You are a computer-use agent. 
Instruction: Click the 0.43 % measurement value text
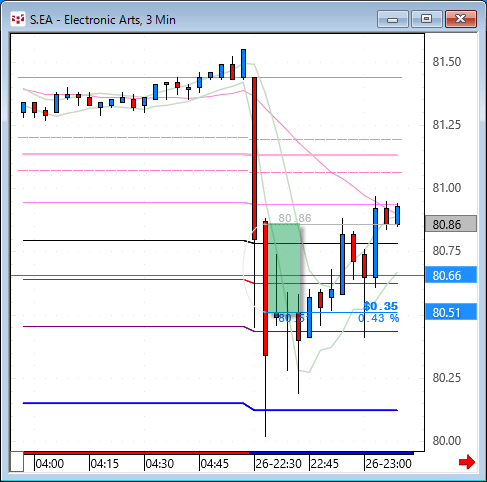[379, 318]
